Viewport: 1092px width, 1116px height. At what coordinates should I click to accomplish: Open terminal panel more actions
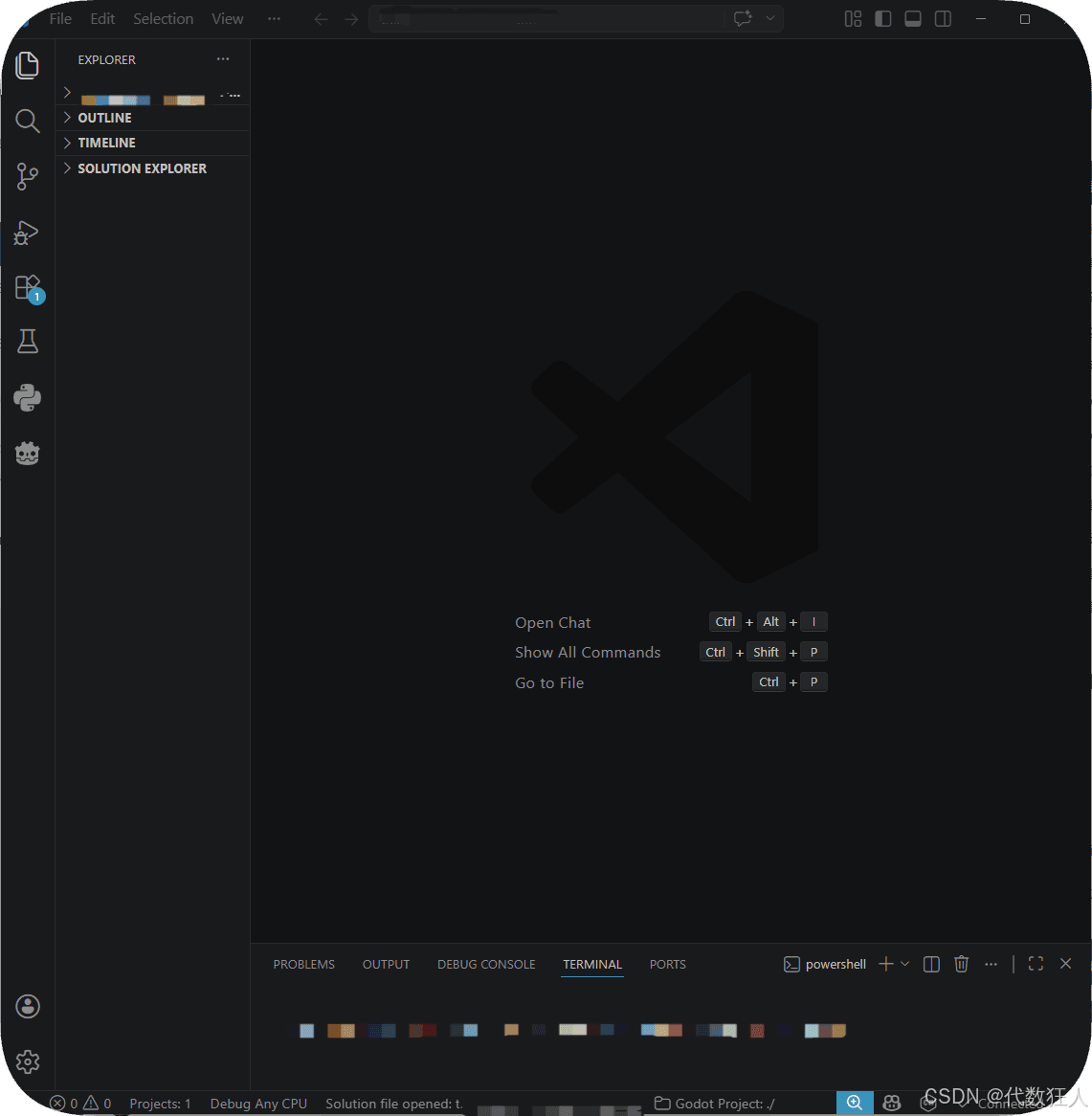pyautogui.click(x=991, y=964)
